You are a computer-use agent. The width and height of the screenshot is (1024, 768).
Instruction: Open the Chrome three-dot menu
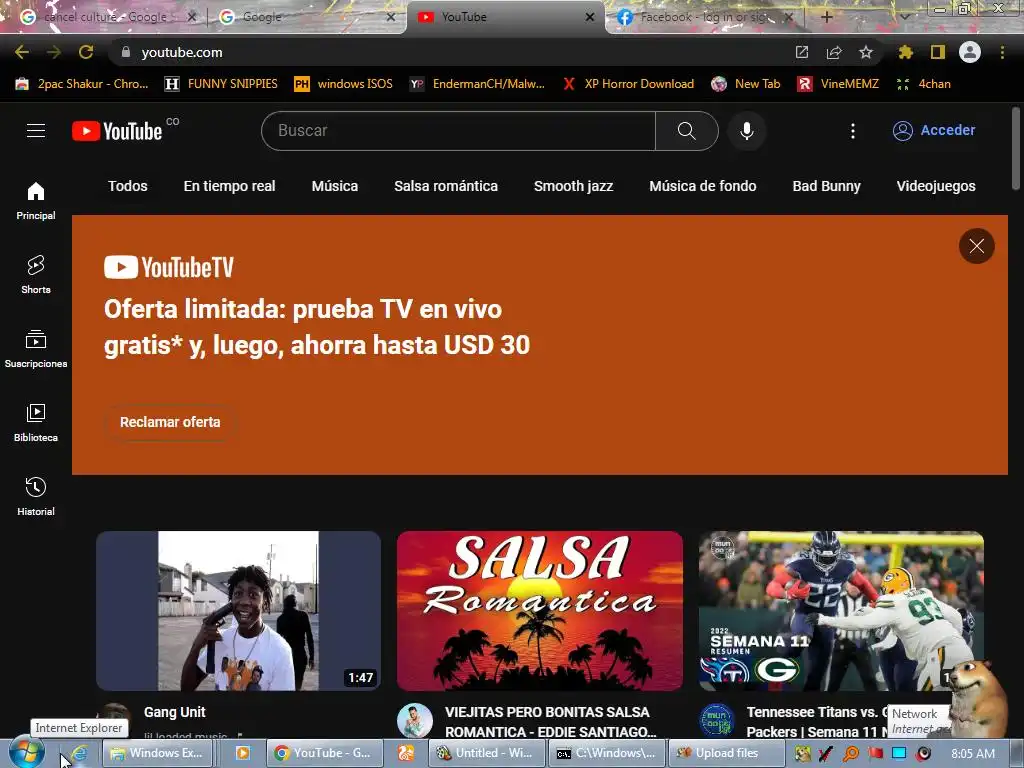pyautogui.click(x=1002, y=52)
